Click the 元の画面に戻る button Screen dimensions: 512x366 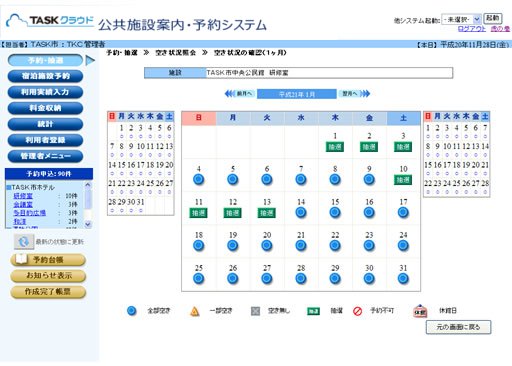coord(458,327)
